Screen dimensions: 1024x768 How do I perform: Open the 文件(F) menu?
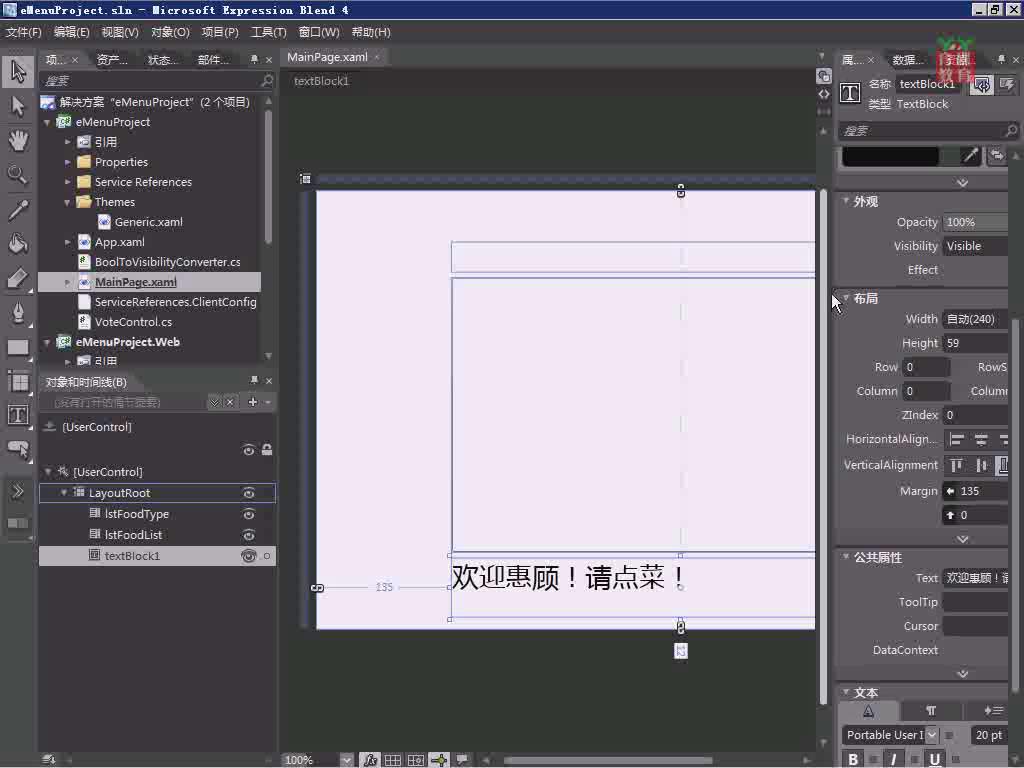coord(24,32)
